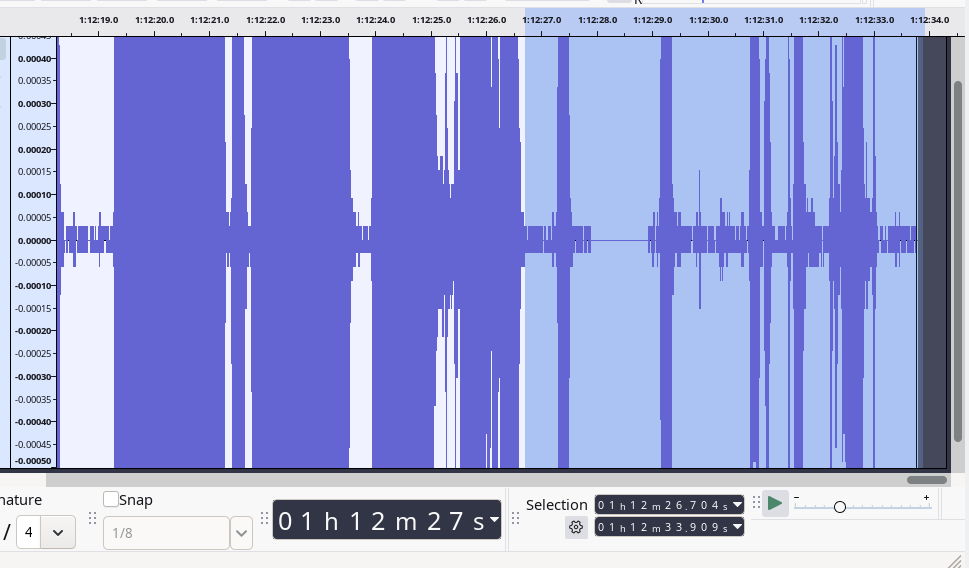Click the playback speed slider knob

[840, 507]
